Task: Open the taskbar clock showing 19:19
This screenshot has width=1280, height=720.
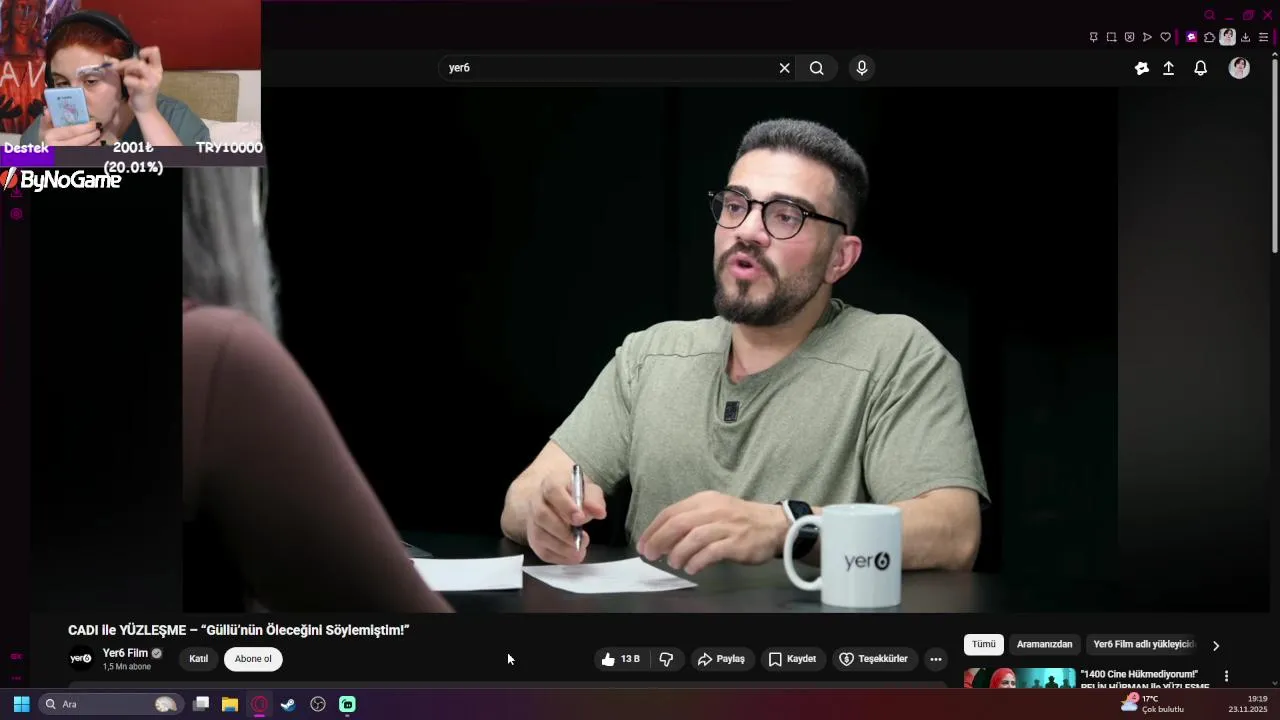Action: pyautogui.click(x=1248, y=704)
